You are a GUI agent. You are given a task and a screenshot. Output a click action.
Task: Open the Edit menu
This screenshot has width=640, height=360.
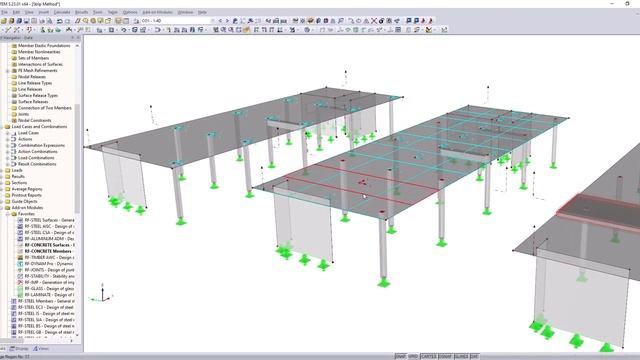pyautogui.click(x=16, y=12)
